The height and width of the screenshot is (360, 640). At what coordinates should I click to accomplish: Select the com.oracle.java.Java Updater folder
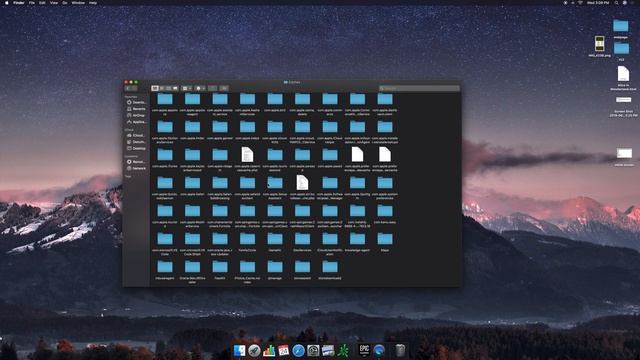point(220,239)
